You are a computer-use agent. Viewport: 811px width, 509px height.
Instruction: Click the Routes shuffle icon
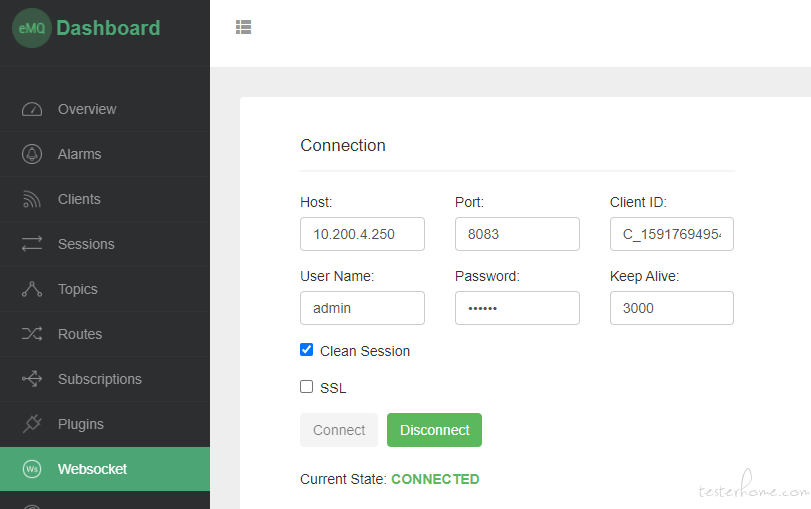pos(32,334)
